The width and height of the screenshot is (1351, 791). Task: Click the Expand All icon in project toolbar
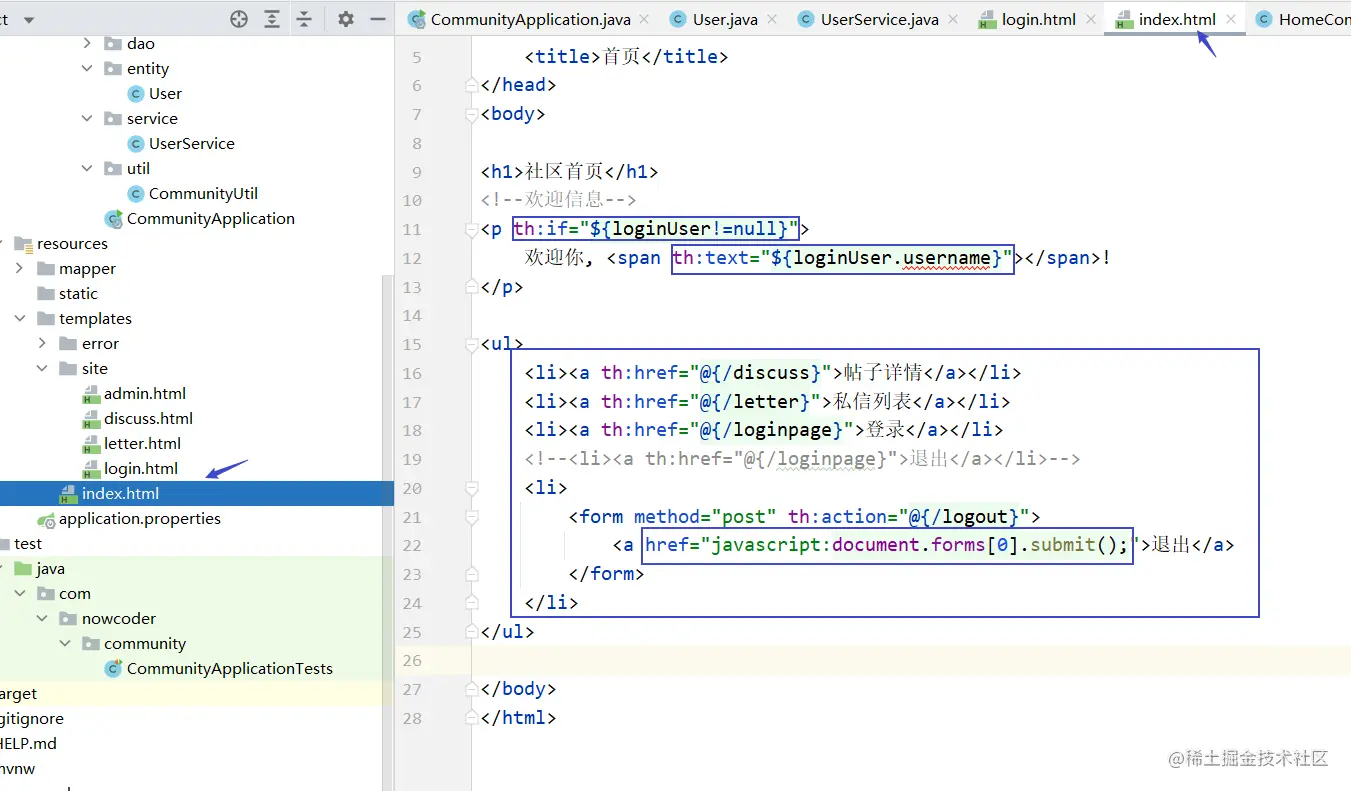[272, 19]
